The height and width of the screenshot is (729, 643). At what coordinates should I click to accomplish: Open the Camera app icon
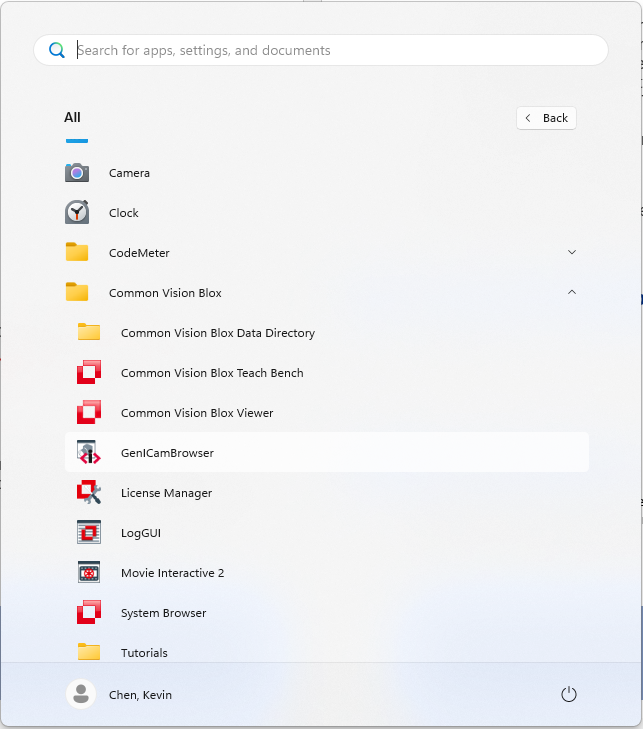(77, 173)
